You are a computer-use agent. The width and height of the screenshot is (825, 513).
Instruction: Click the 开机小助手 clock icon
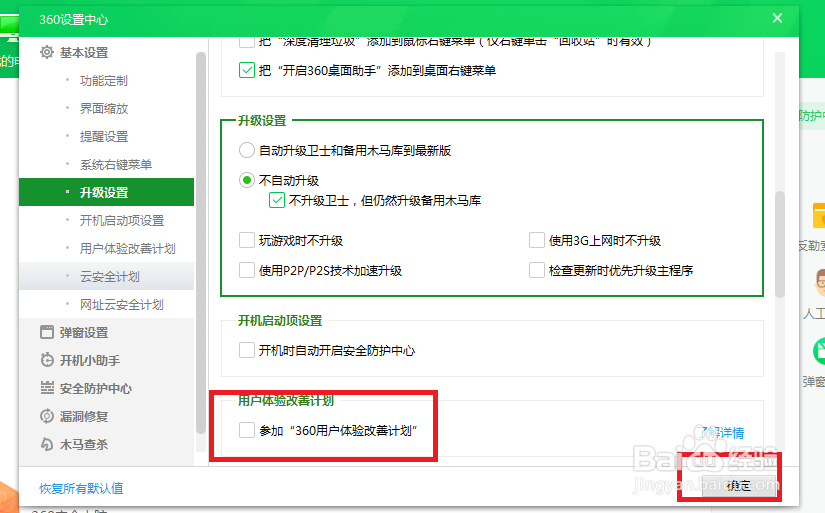tap(47, 360)
